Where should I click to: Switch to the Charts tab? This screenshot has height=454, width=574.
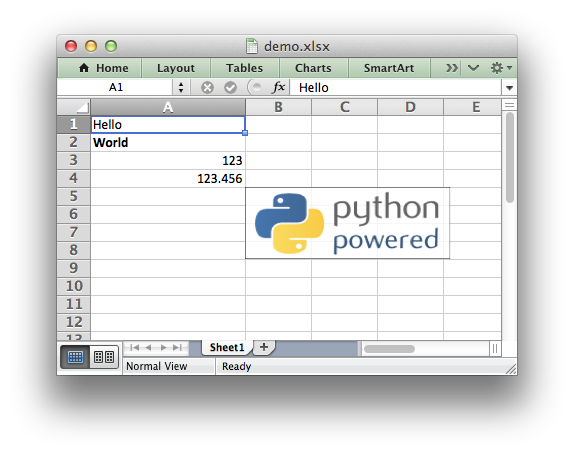coord(313,68)
